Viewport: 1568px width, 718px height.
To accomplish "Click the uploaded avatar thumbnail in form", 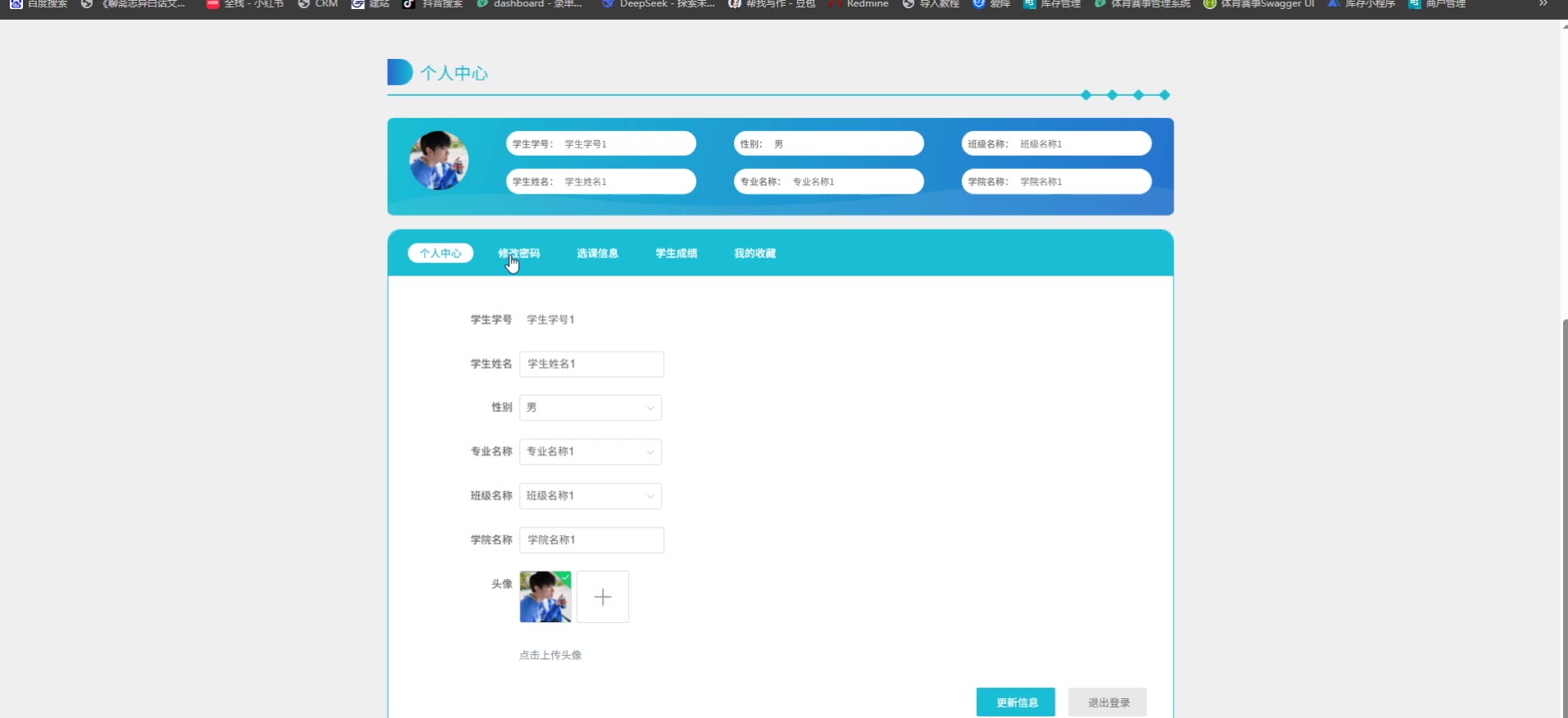I will tap(545, 597).
